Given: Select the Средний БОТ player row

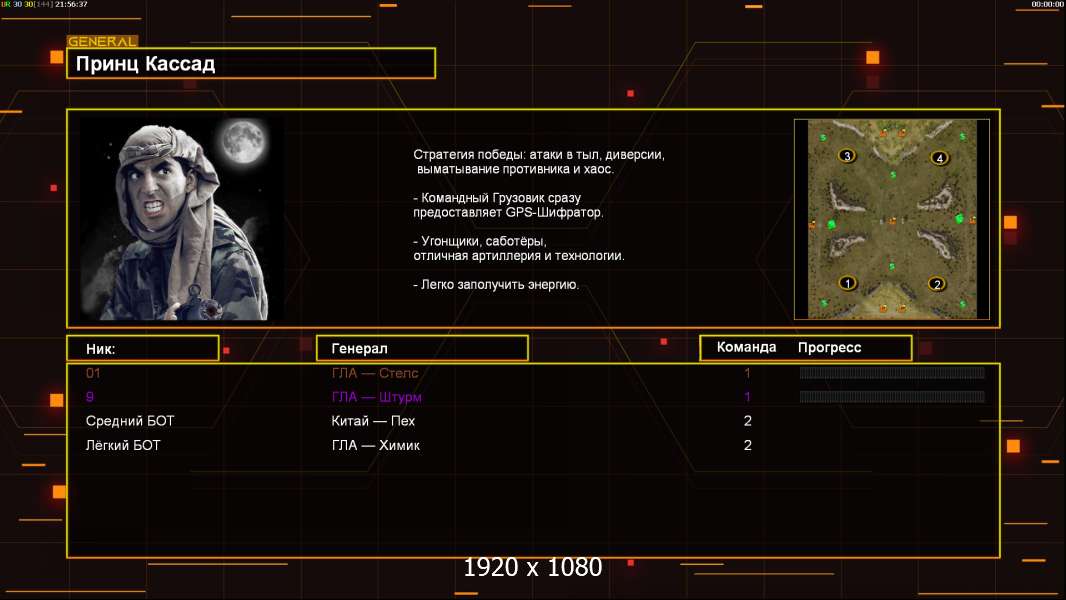Looking at the screenshot, I should point(533,421).
